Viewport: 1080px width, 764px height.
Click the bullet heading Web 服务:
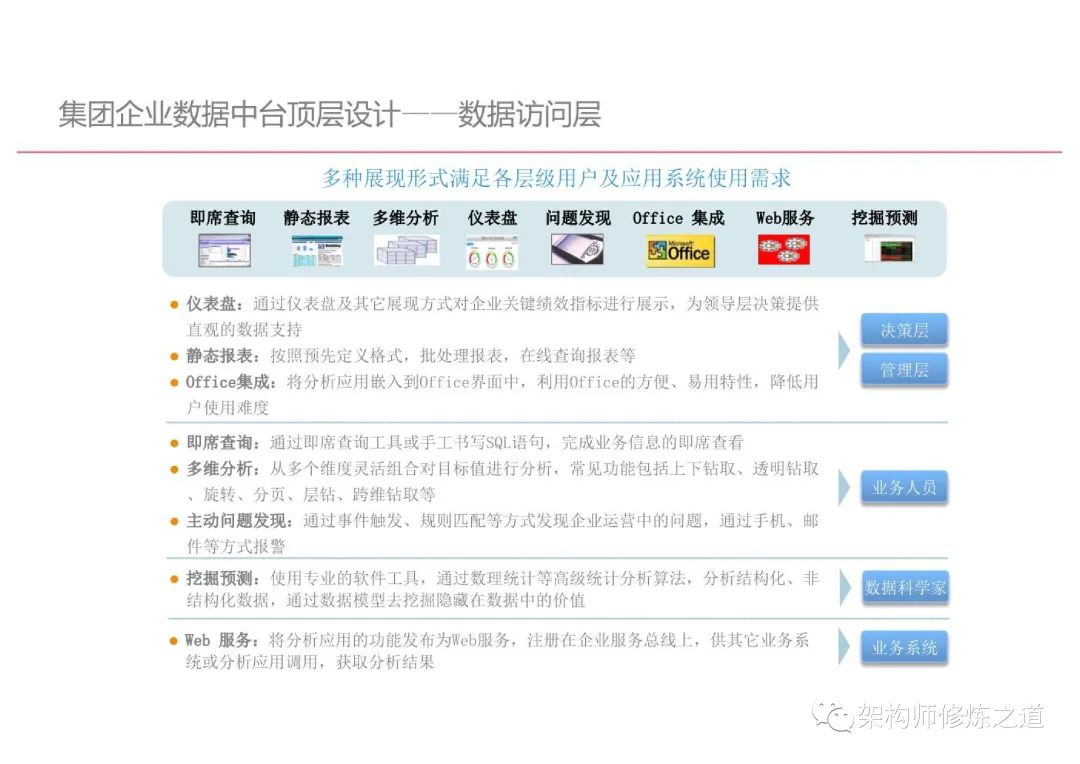222,640
